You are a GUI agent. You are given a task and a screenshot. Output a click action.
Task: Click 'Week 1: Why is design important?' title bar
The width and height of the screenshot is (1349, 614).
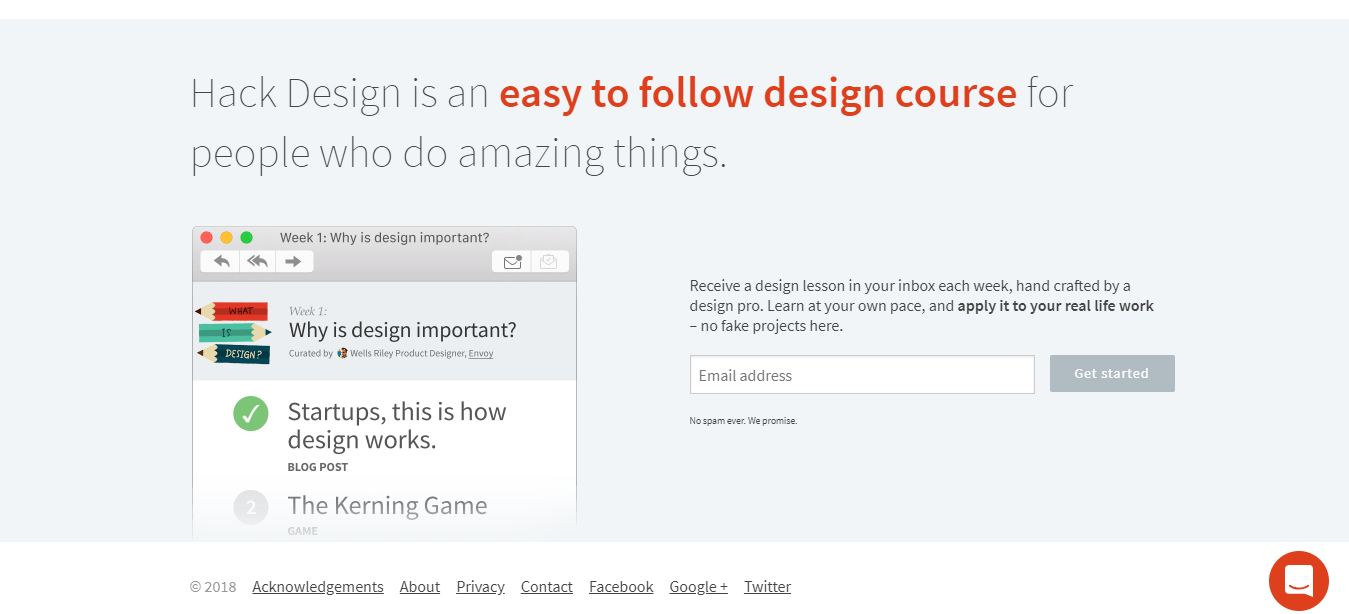(x=385, y=238)
